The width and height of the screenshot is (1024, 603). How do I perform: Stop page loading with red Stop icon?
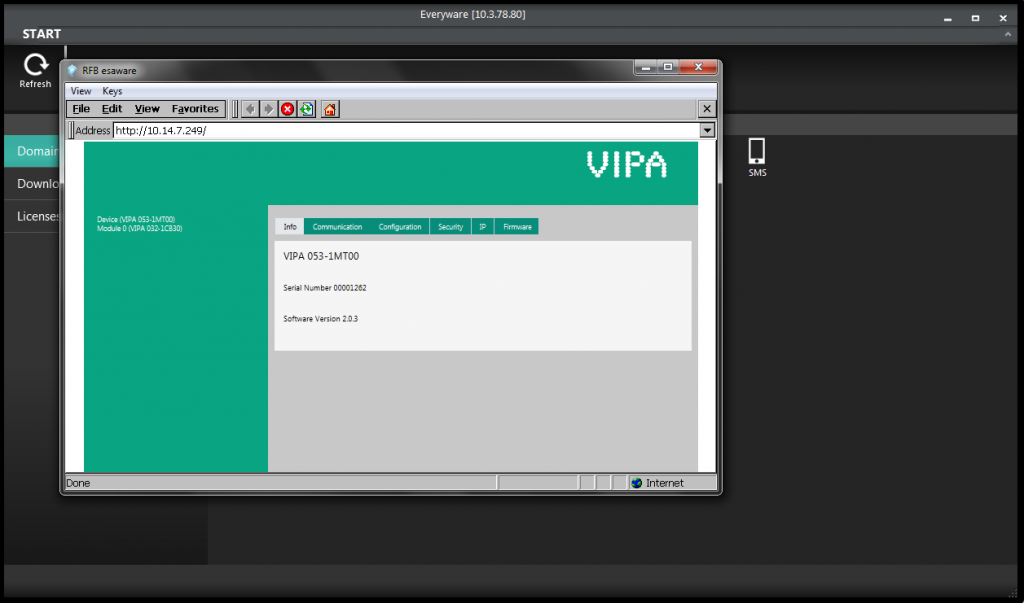[x=287, y=109]
